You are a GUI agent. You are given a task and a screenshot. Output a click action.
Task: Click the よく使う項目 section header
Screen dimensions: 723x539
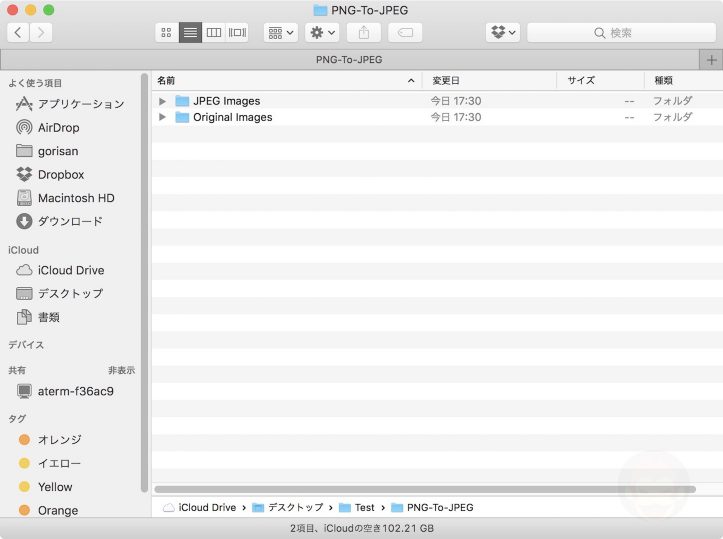tap(35, 83)
